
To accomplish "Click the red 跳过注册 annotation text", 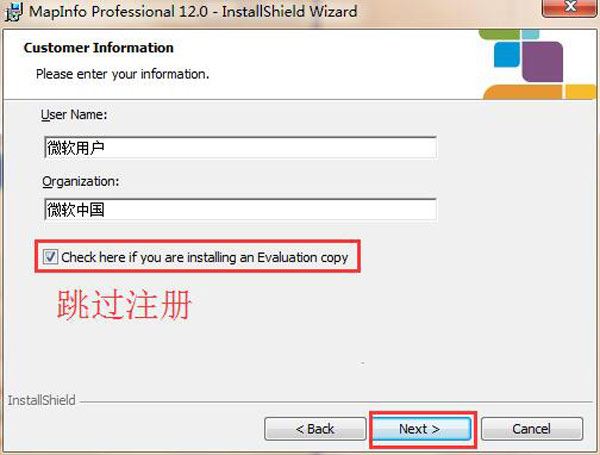I will point(124,305).
